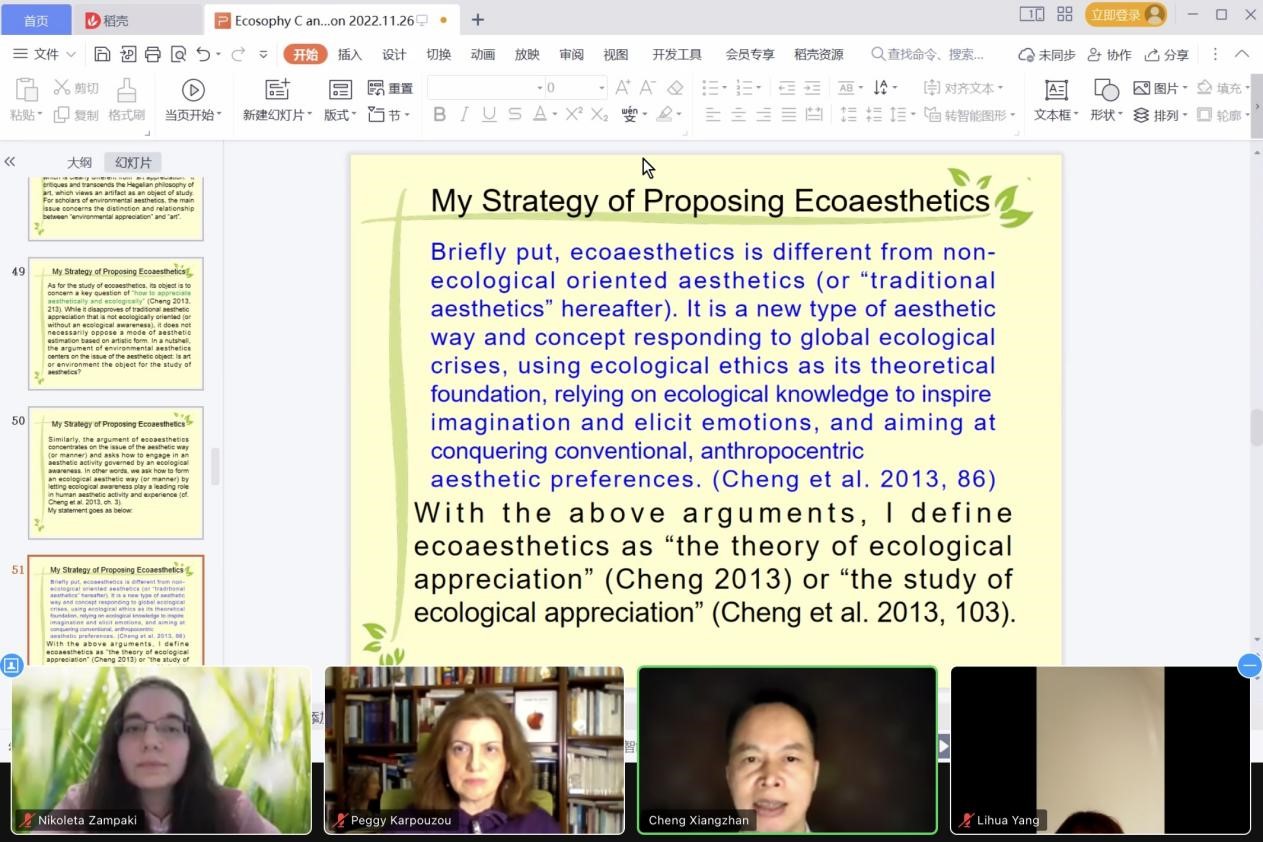The height and width of the screenshot is (842, 1263).
Task: Insert a text box (文本框)
Action: point(1056,100)
